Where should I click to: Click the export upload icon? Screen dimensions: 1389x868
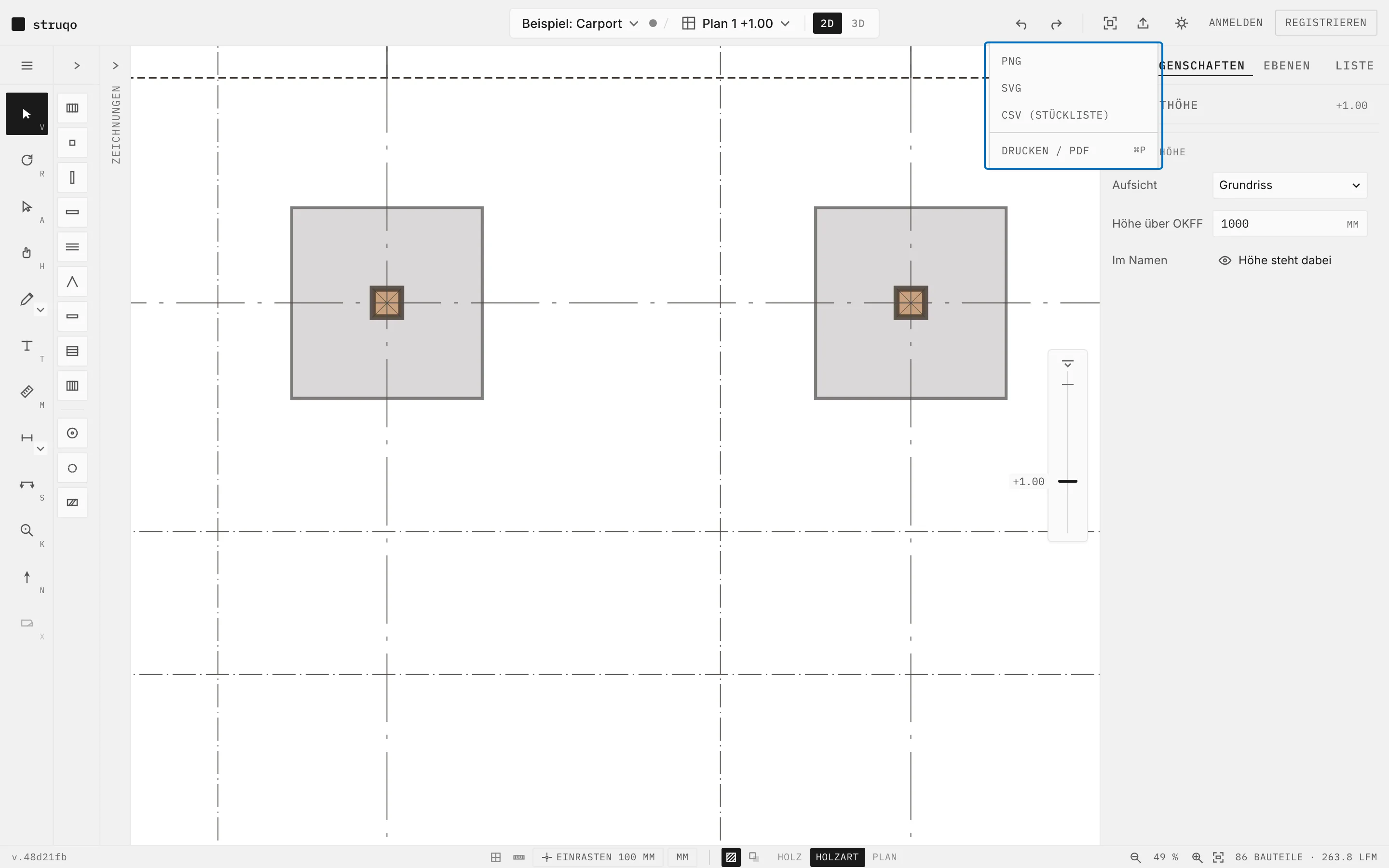(1144, 24)
